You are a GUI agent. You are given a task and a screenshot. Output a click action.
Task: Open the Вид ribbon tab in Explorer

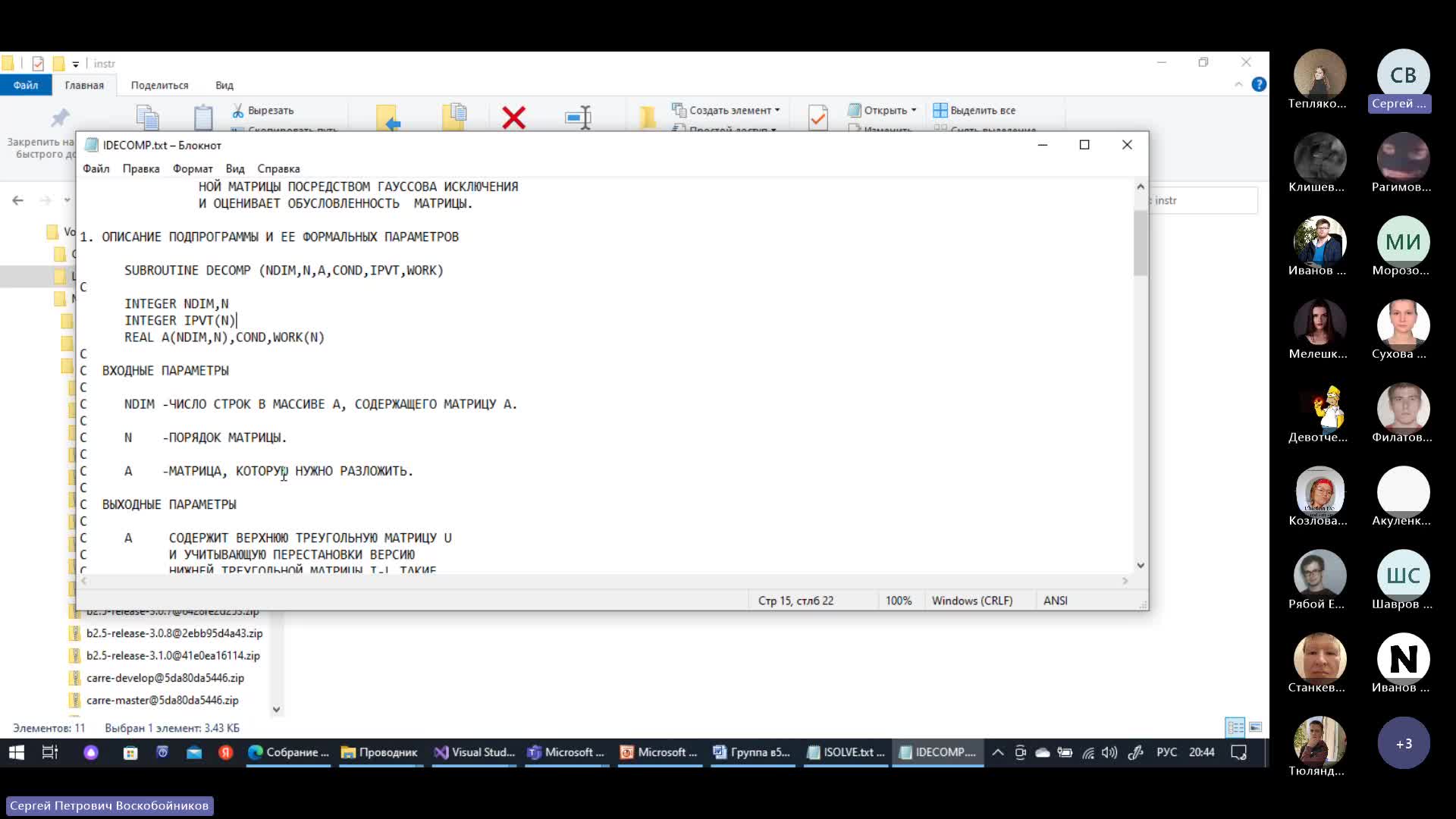click(x=224, y=85)
